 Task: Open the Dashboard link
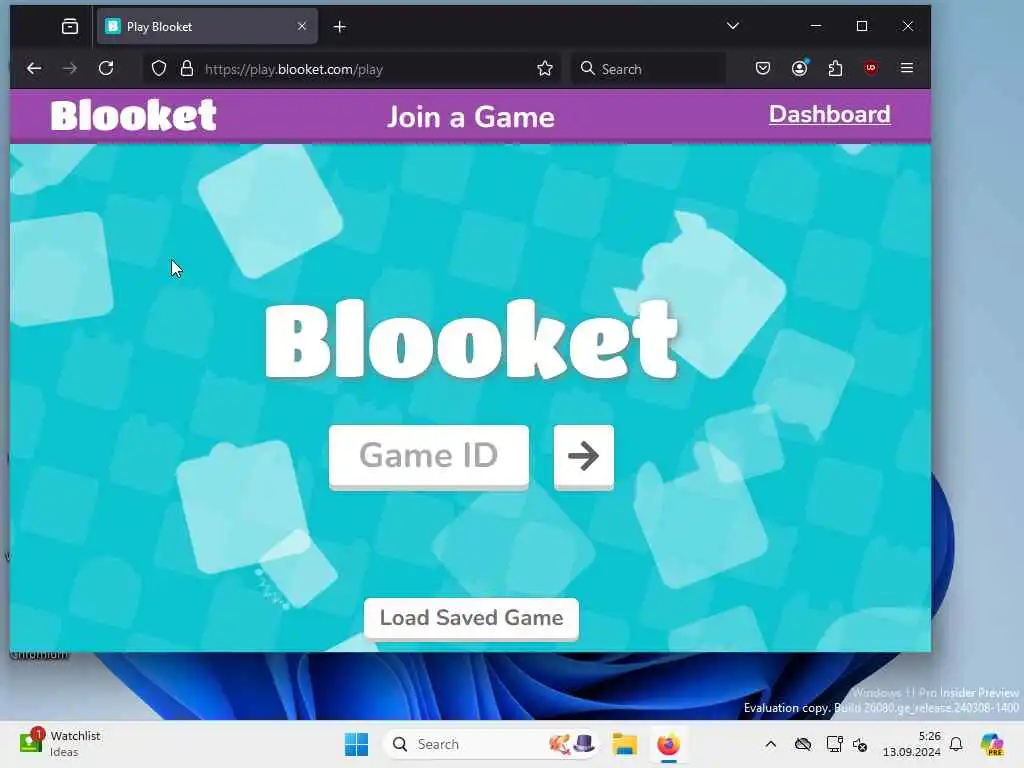(x=829, y=114)
